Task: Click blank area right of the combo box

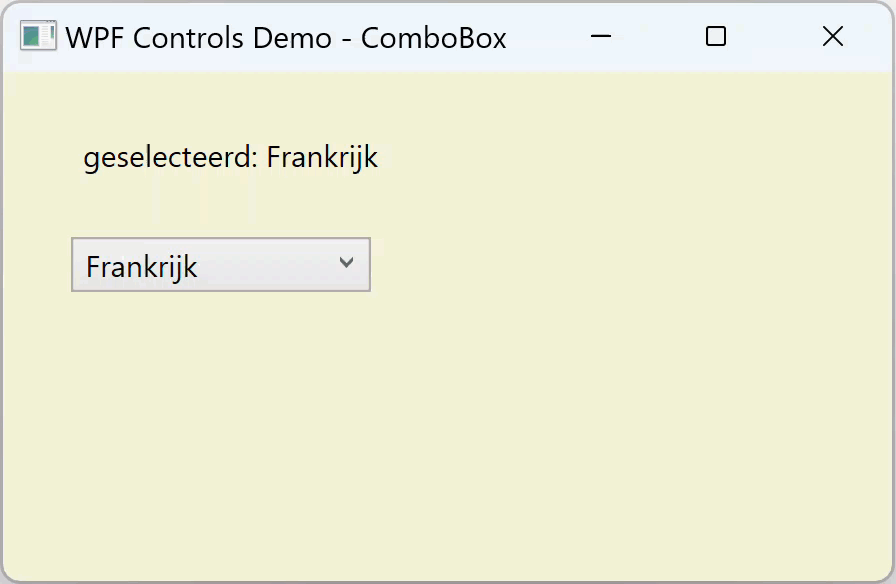Action: coord(600,265)
